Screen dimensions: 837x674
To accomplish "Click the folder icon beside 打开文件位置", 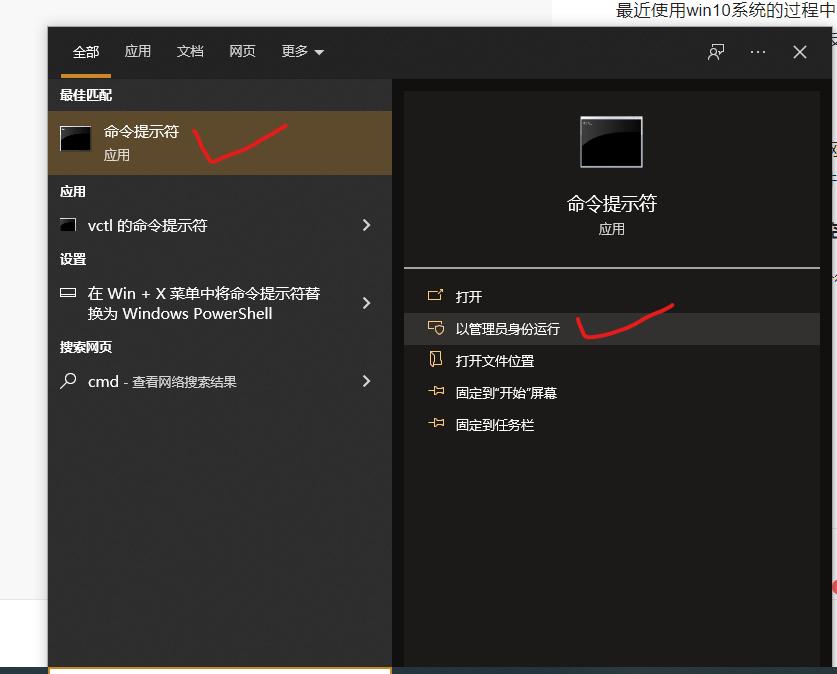I will [435, 360].
